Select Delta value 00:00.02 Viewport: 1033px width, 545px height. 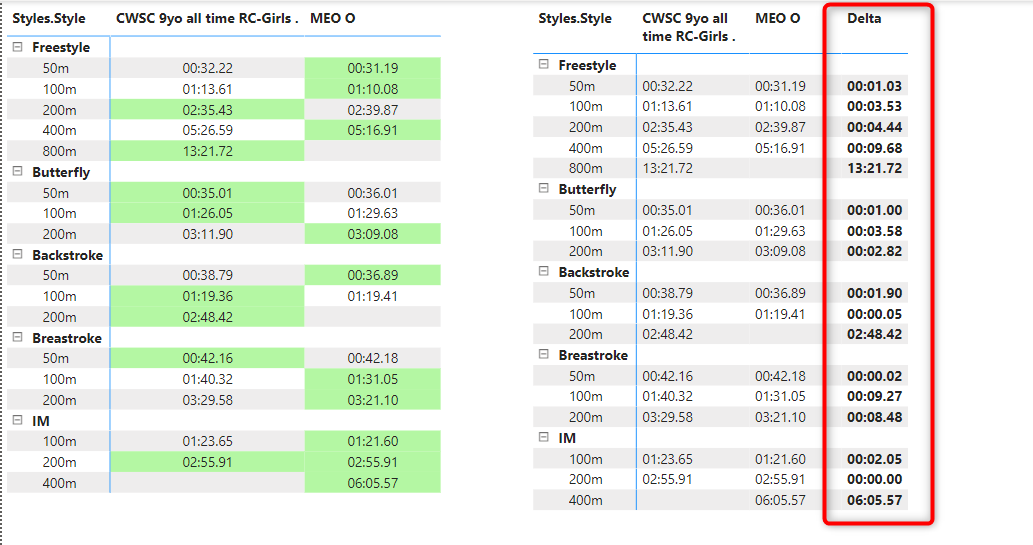874,376
